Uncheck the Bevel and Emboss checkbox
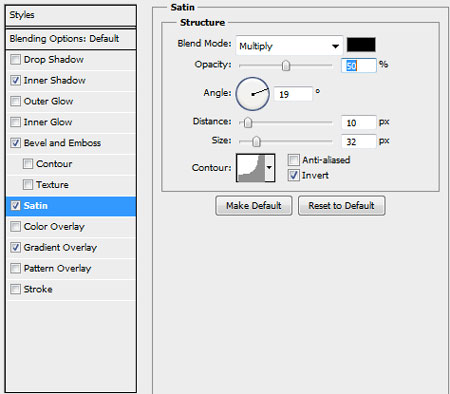Screen dimensions: 450x394 click(x=15, y=143)
